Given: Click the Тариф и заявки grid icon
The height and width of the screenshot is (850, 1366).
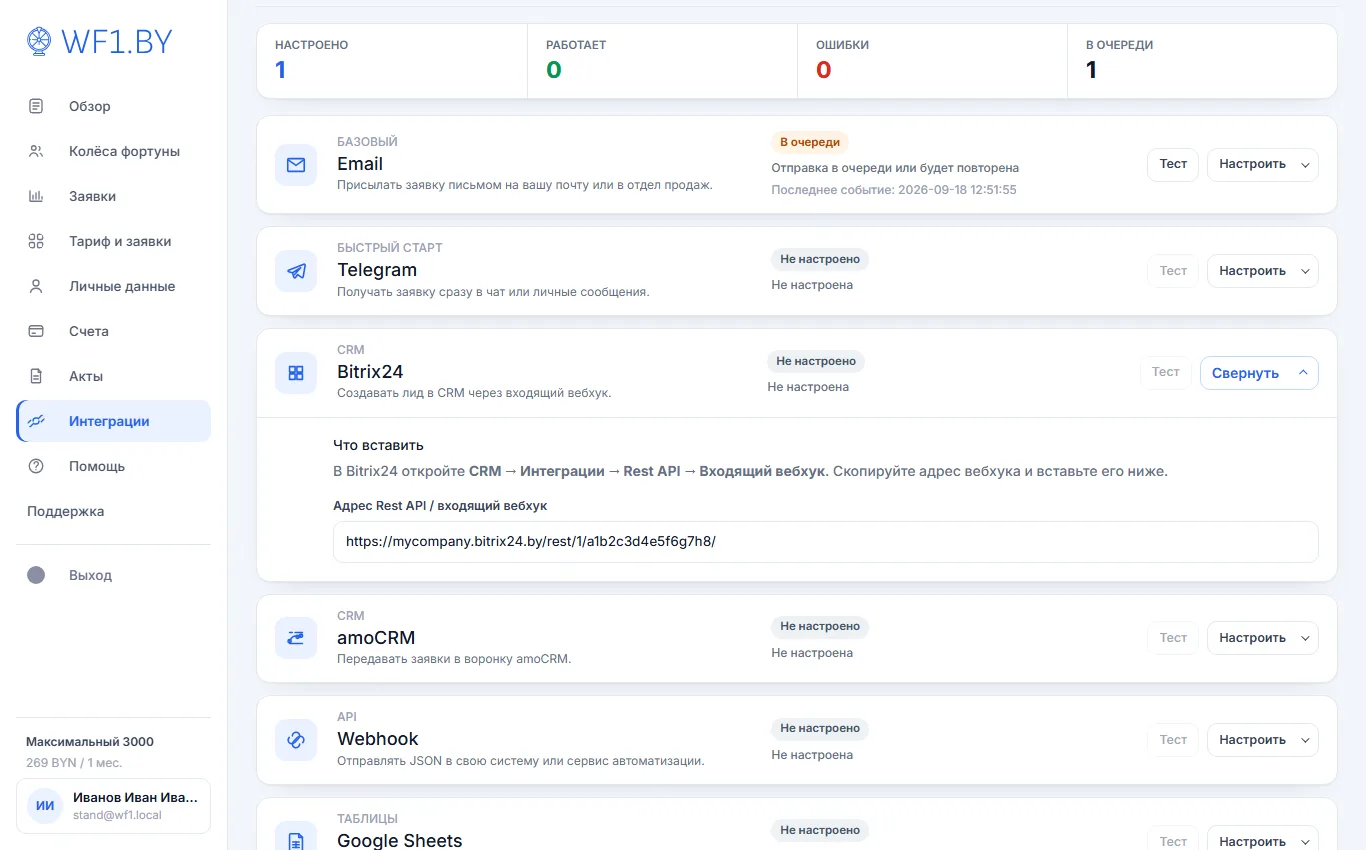Looking at the screenshot, I should coord(36,241).
